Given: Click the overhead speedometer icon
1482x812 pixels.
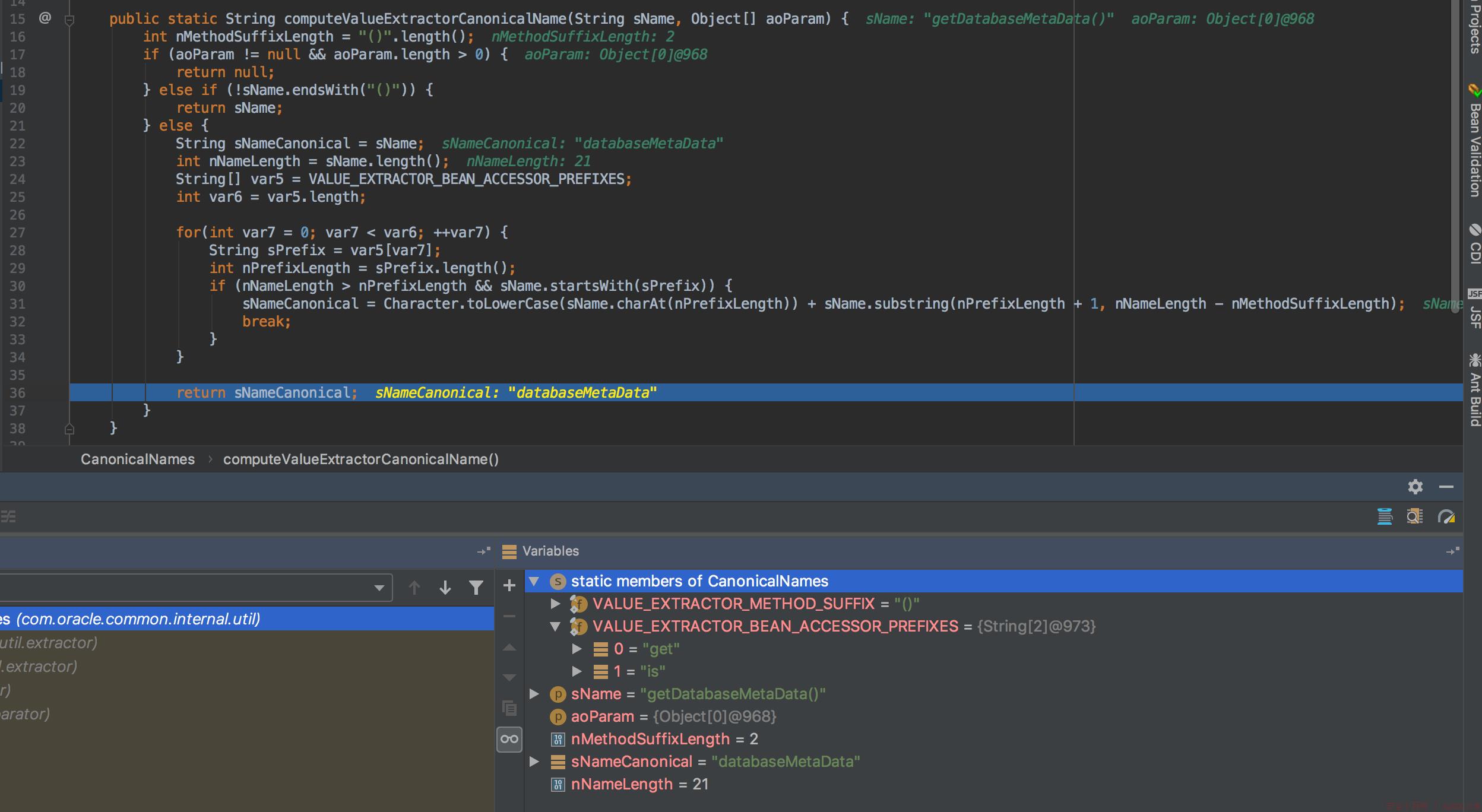Looking at the screenshot, I should click(x=1446, y=516).
